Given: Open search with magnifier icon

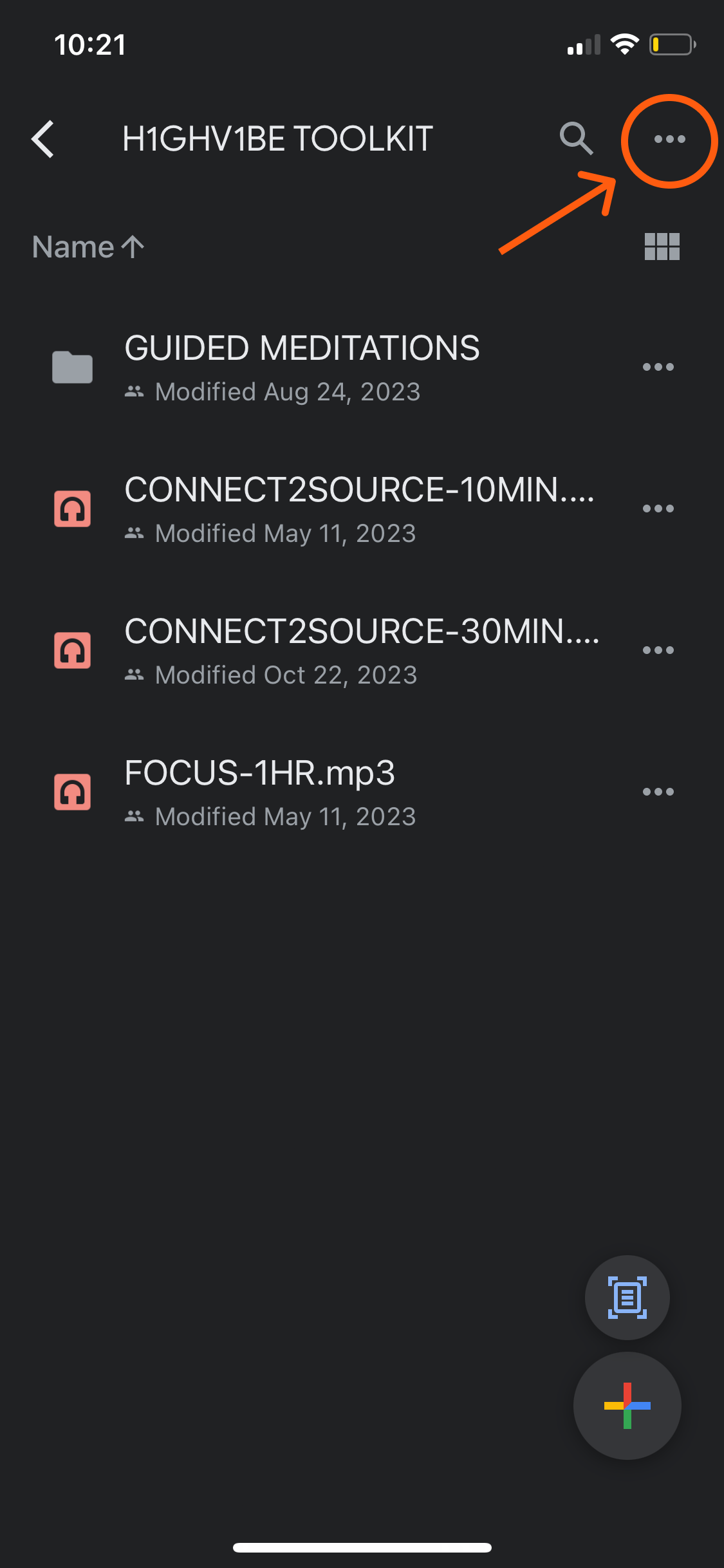Looking at the screenshot, I should pos(575,139).
